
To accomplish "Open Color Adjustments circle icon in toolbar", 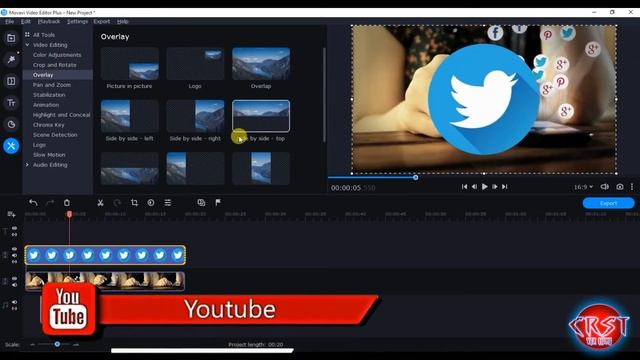I will point(151,202).
